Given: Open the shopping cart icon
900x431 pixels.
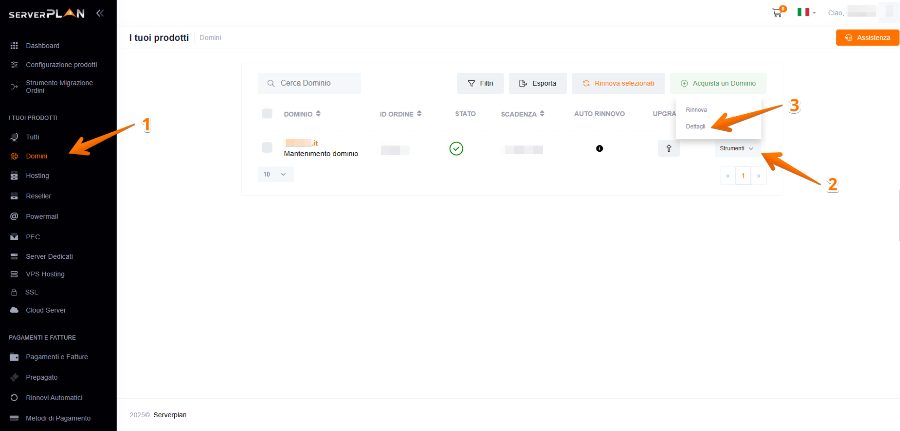Looking at the screenshot, I should click(x=777, y=12).
